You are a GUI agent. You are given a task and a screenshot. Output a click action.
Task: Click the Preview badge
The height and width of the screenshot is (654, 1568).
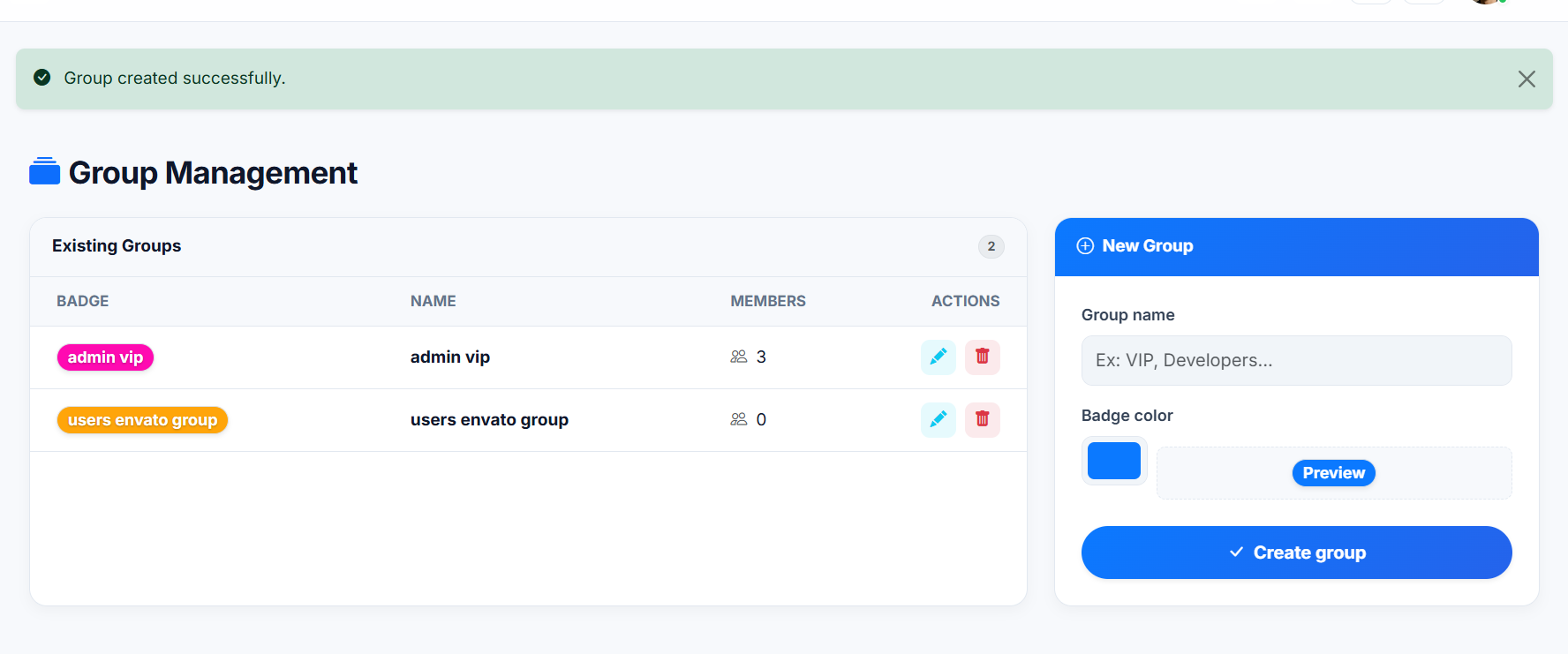click(x=1333, y=473)
